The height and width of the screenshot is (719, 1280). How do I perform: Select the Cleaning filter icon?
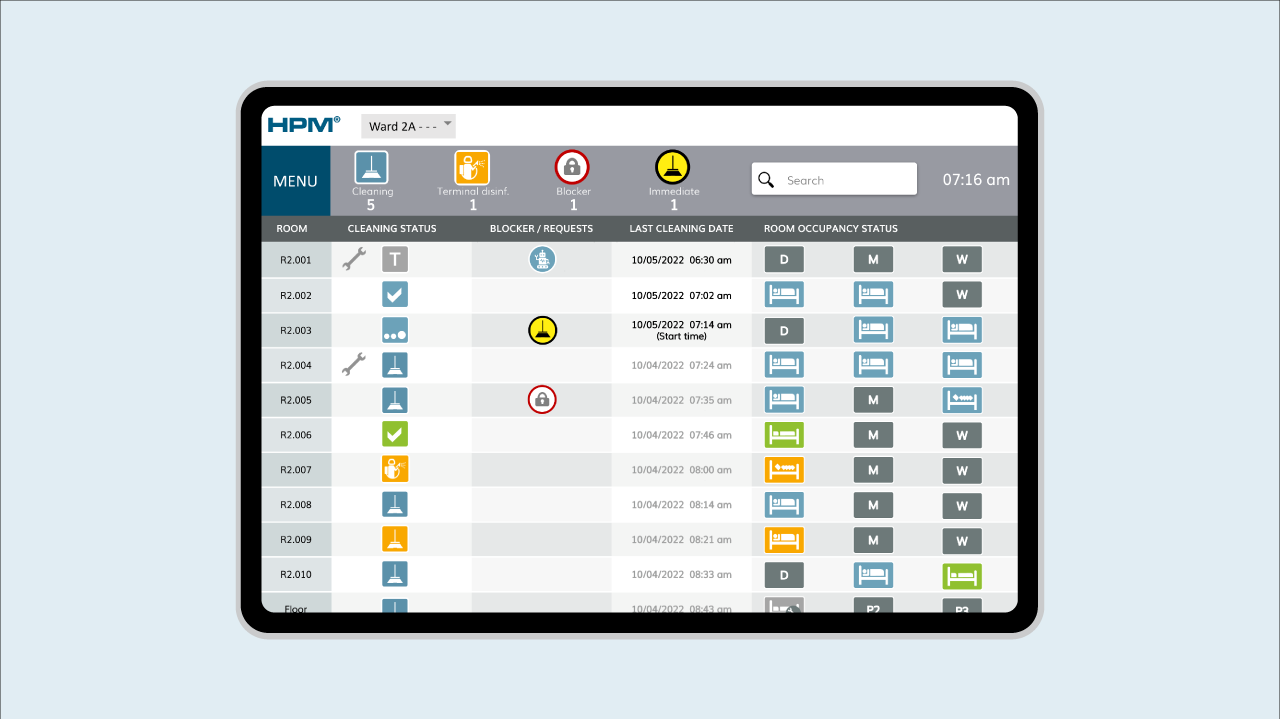point(372,167)
